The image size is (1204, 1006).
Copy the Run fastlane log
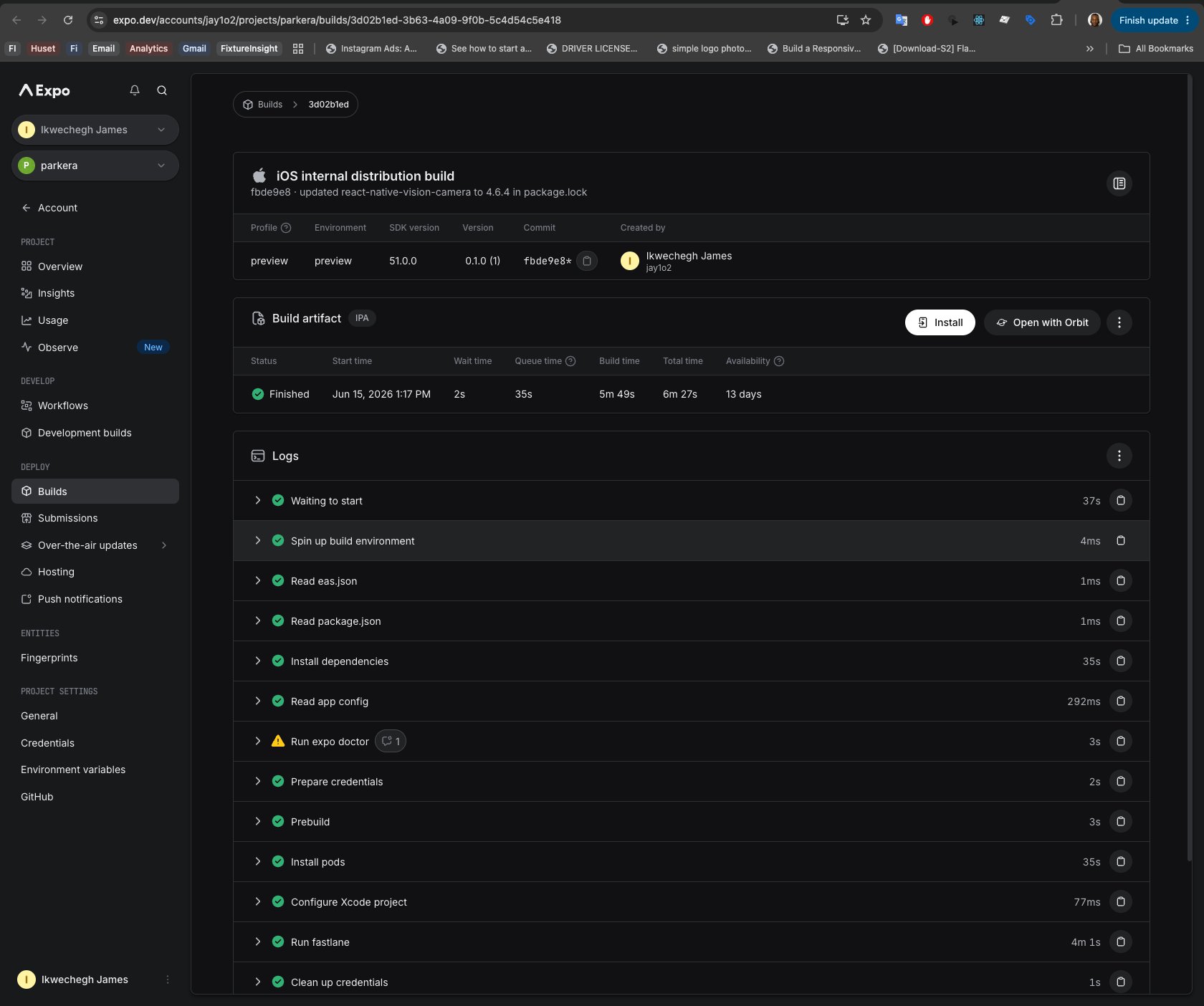[1121, 942]
